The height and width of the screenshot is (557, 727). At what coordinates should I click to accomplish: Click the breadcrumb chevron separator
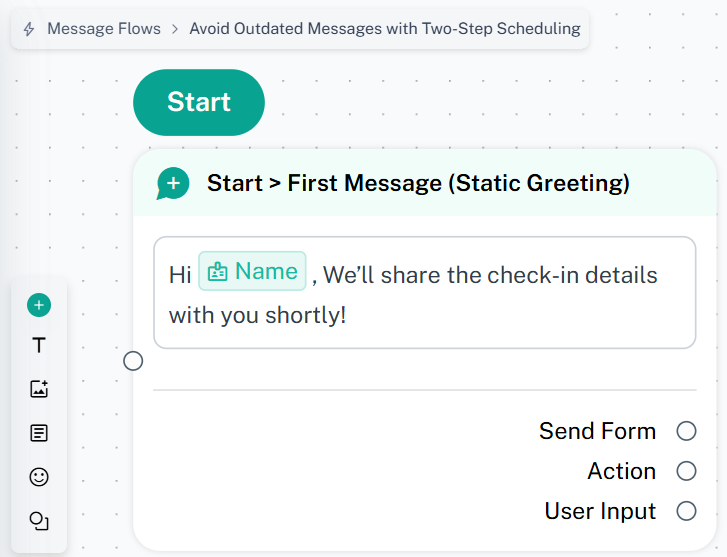coord(175,29)
